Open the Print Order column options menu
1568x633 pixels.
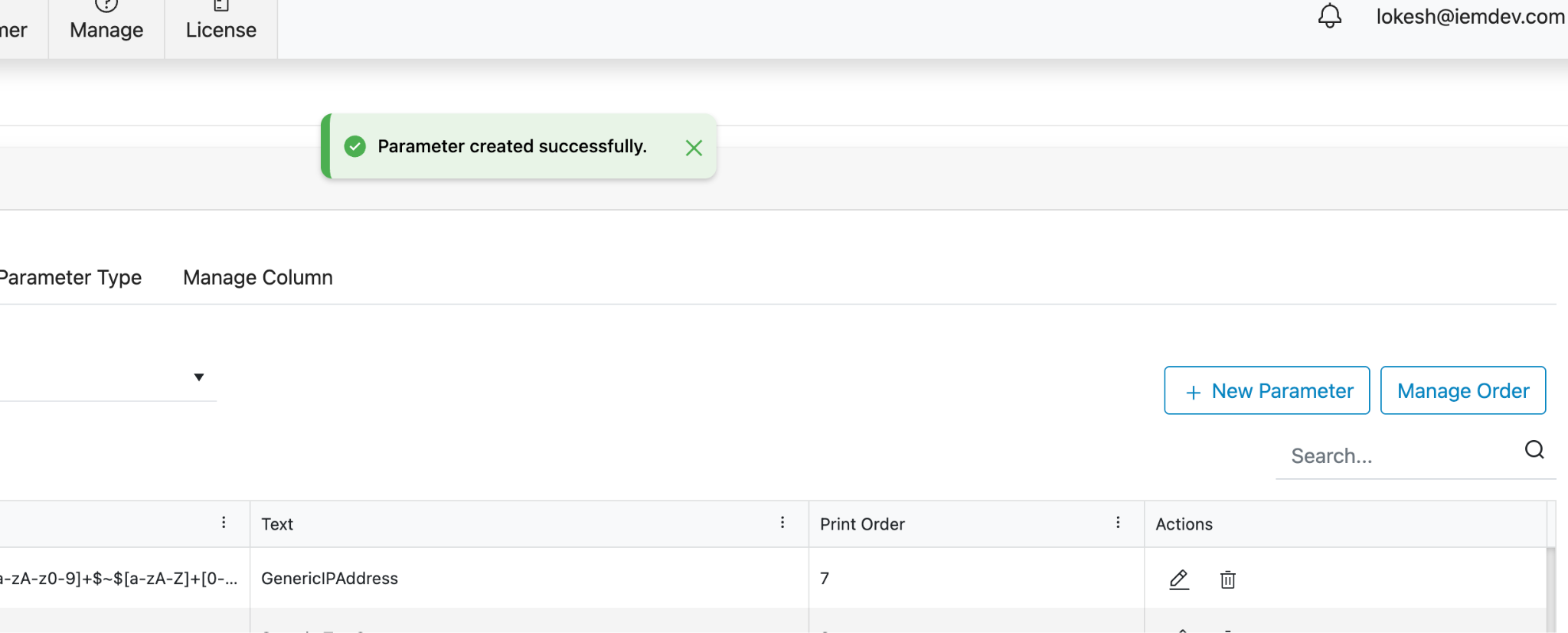click(1118, 523)
